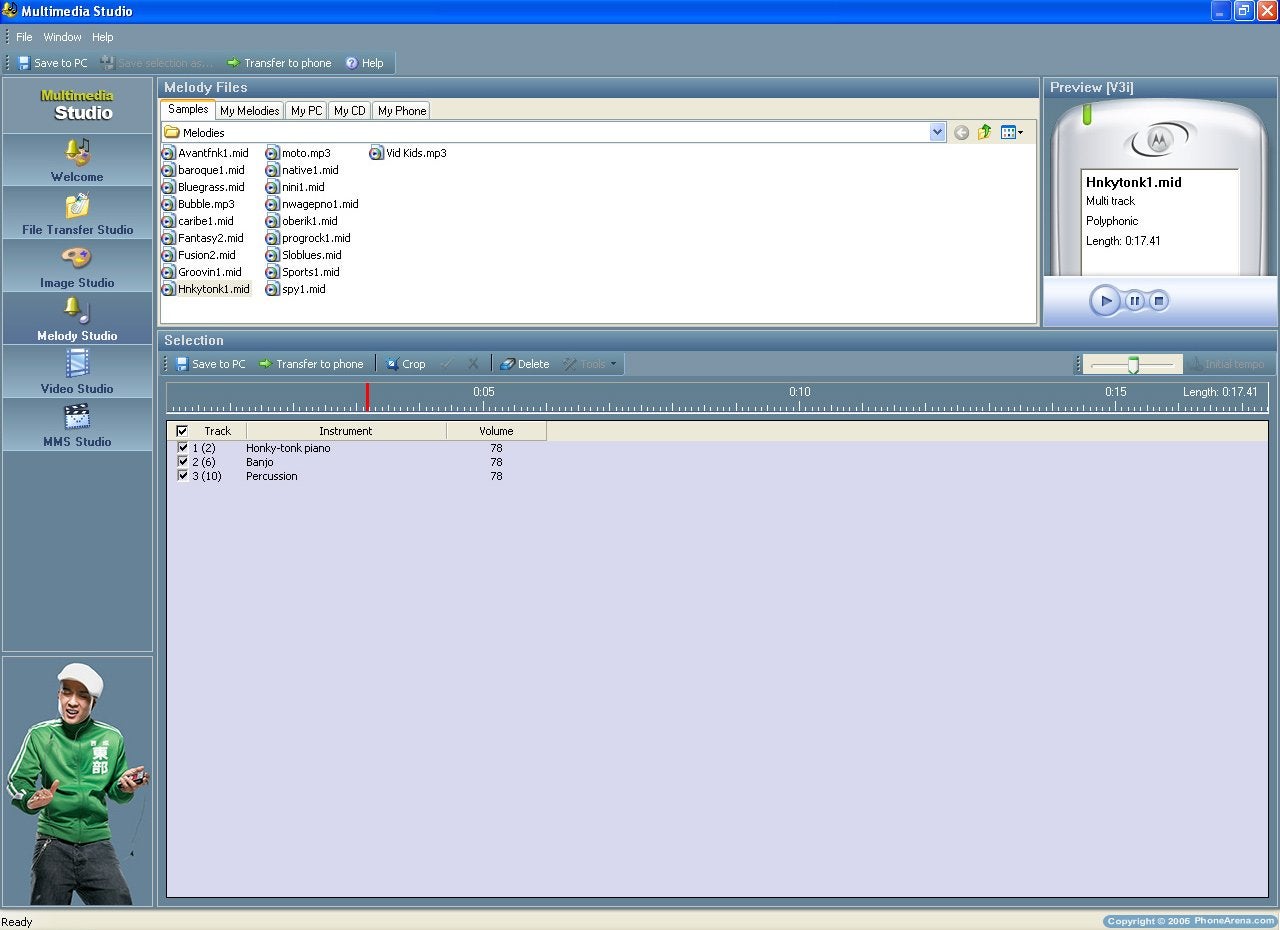Switch to the My PC tab
This screenshot has width=1280, height=930.
coord(307,111)
